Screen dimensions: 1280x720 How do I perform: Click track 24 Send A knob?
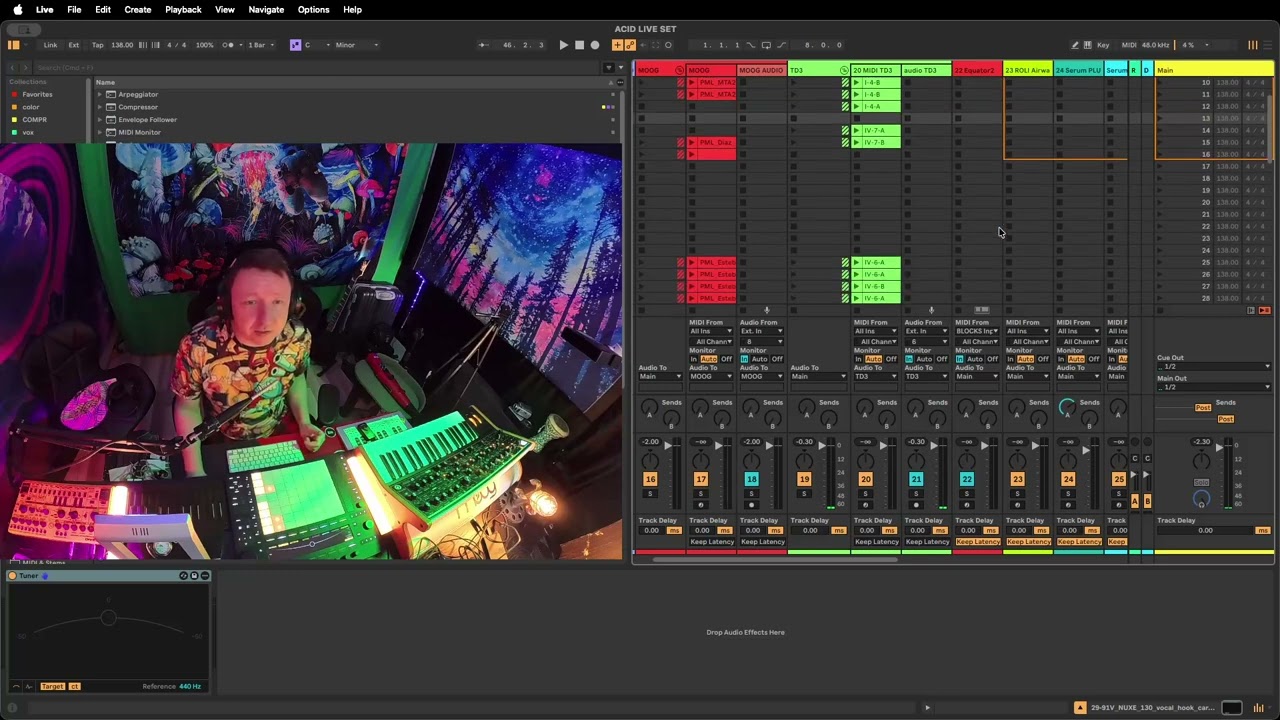tap(1067, 407)
